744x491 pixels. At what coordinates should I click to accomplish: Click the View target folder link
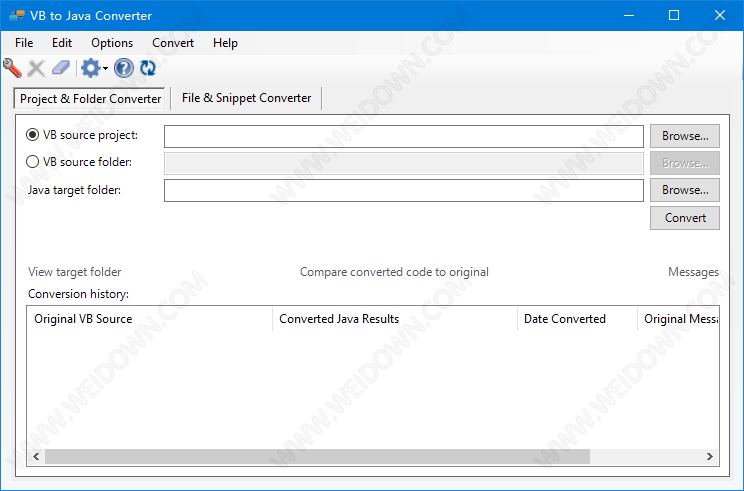coord(74,272)
